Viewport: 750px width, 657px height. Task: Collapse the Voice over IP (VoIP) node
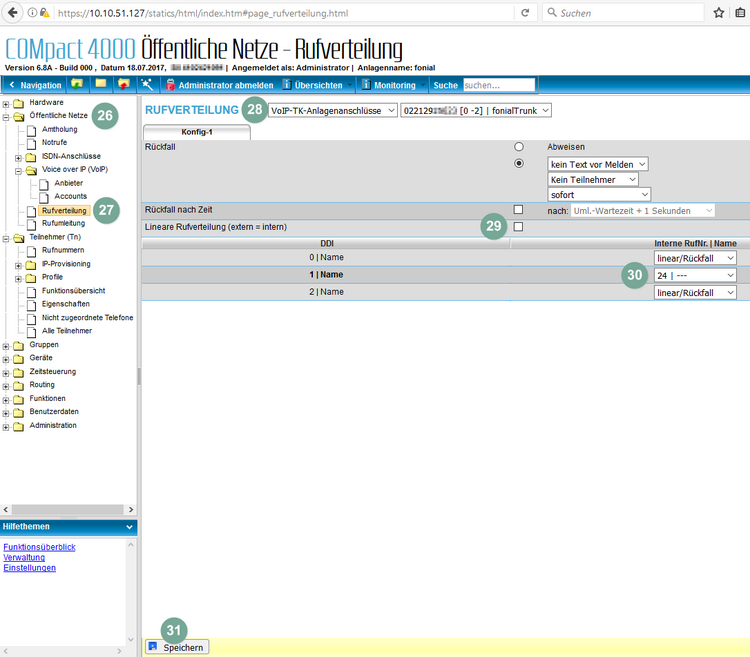tap(18, 171)
